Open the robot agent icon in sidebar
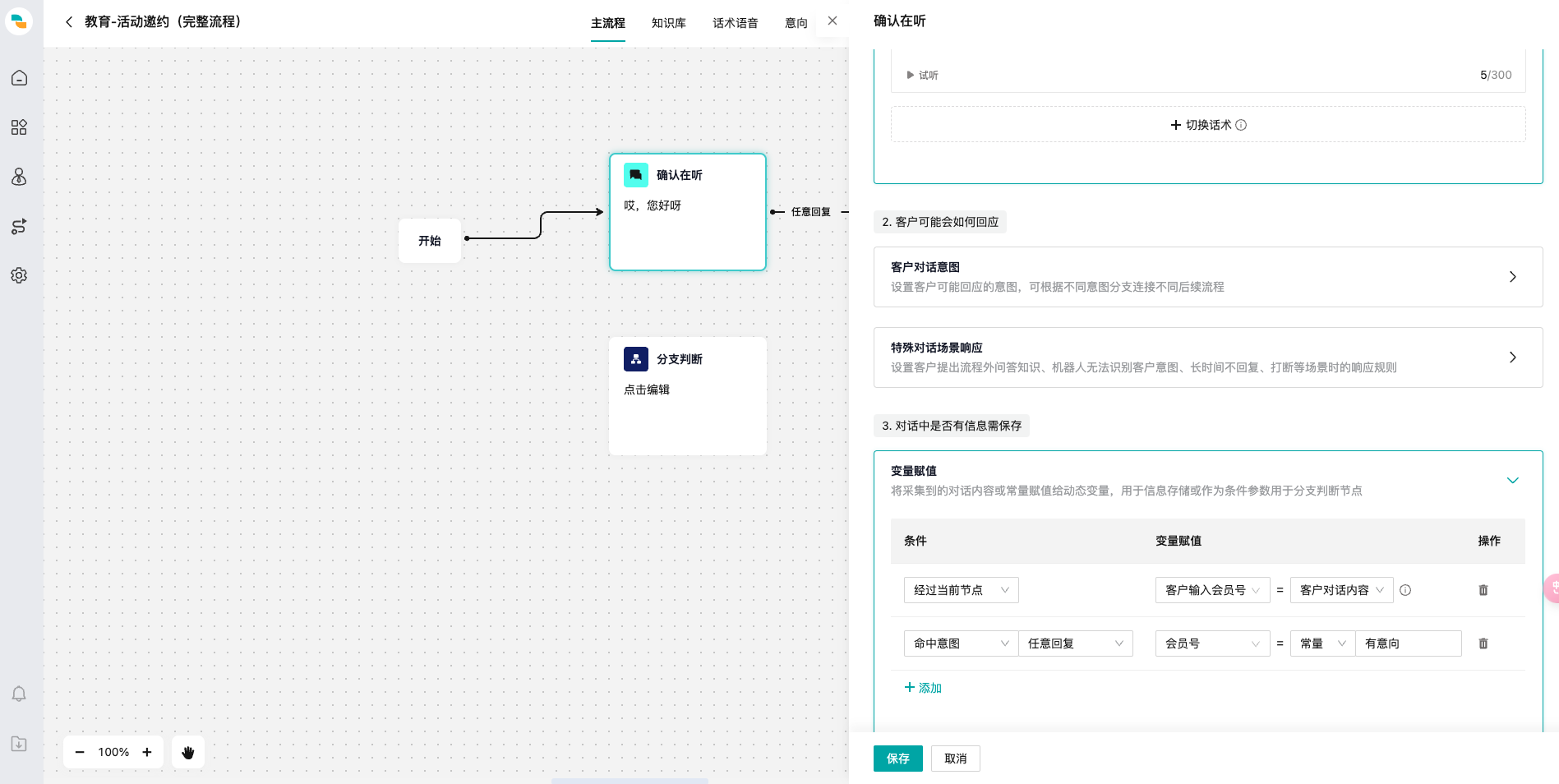Image resolution: width=1559 pixels, height=784 pixels. tap(19, 177)
